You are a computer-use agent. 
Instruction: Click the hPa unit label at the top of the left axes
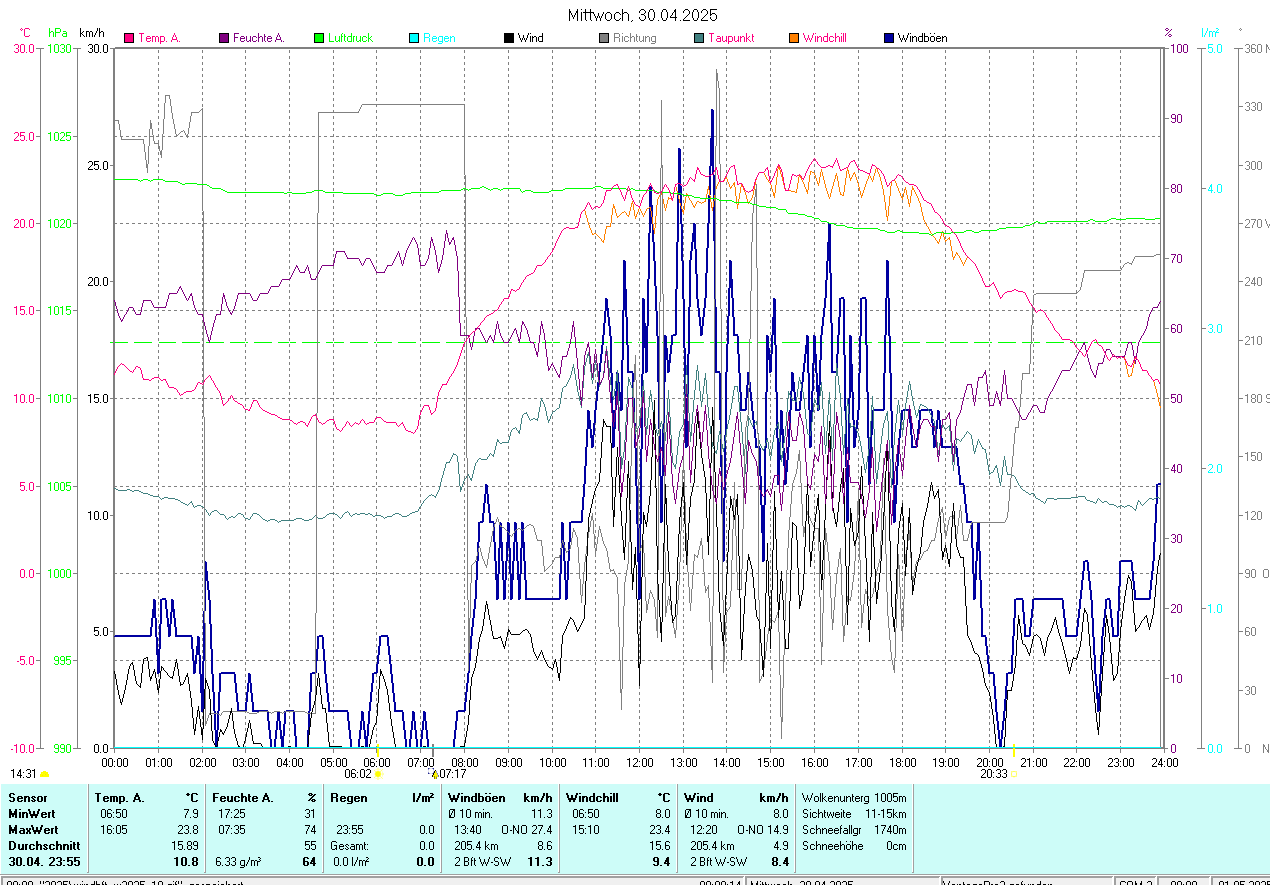58,33
